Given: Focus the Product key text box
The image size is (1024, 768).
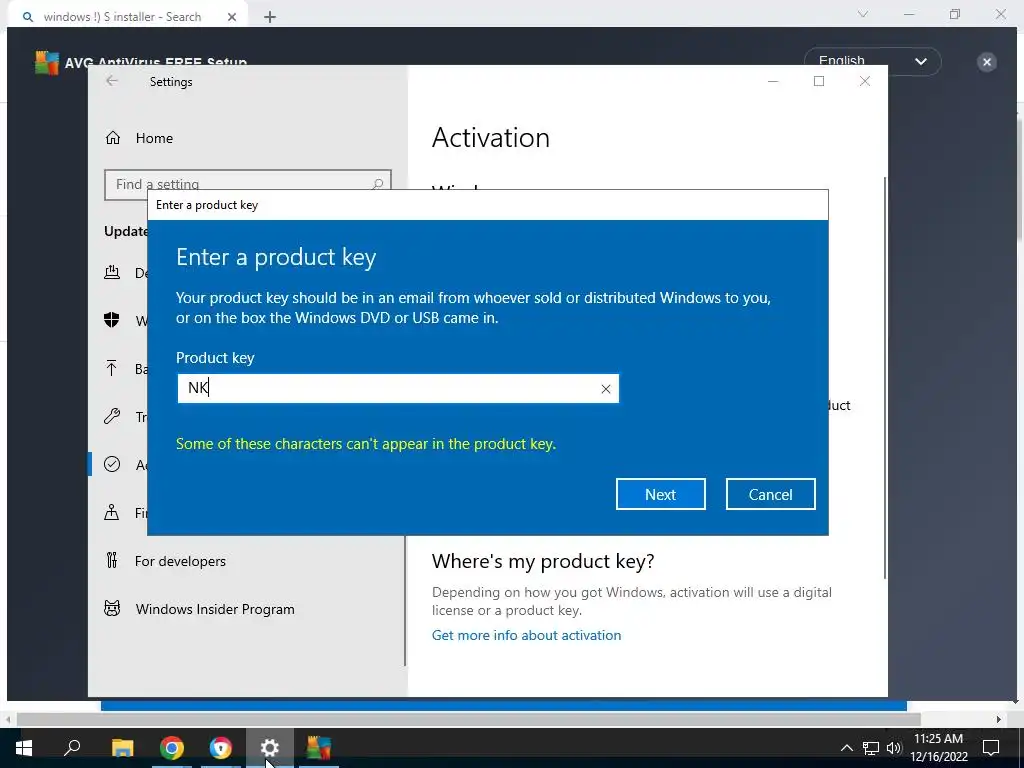Looking at the screenshot, I should pos(398,389).
